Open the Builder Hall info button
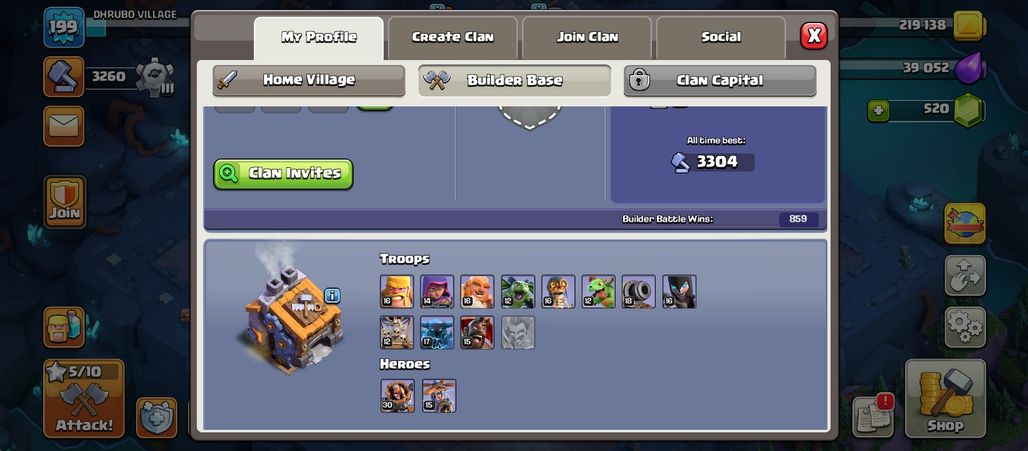Screen dimensions: 1028x451 (x=332, y=296)
